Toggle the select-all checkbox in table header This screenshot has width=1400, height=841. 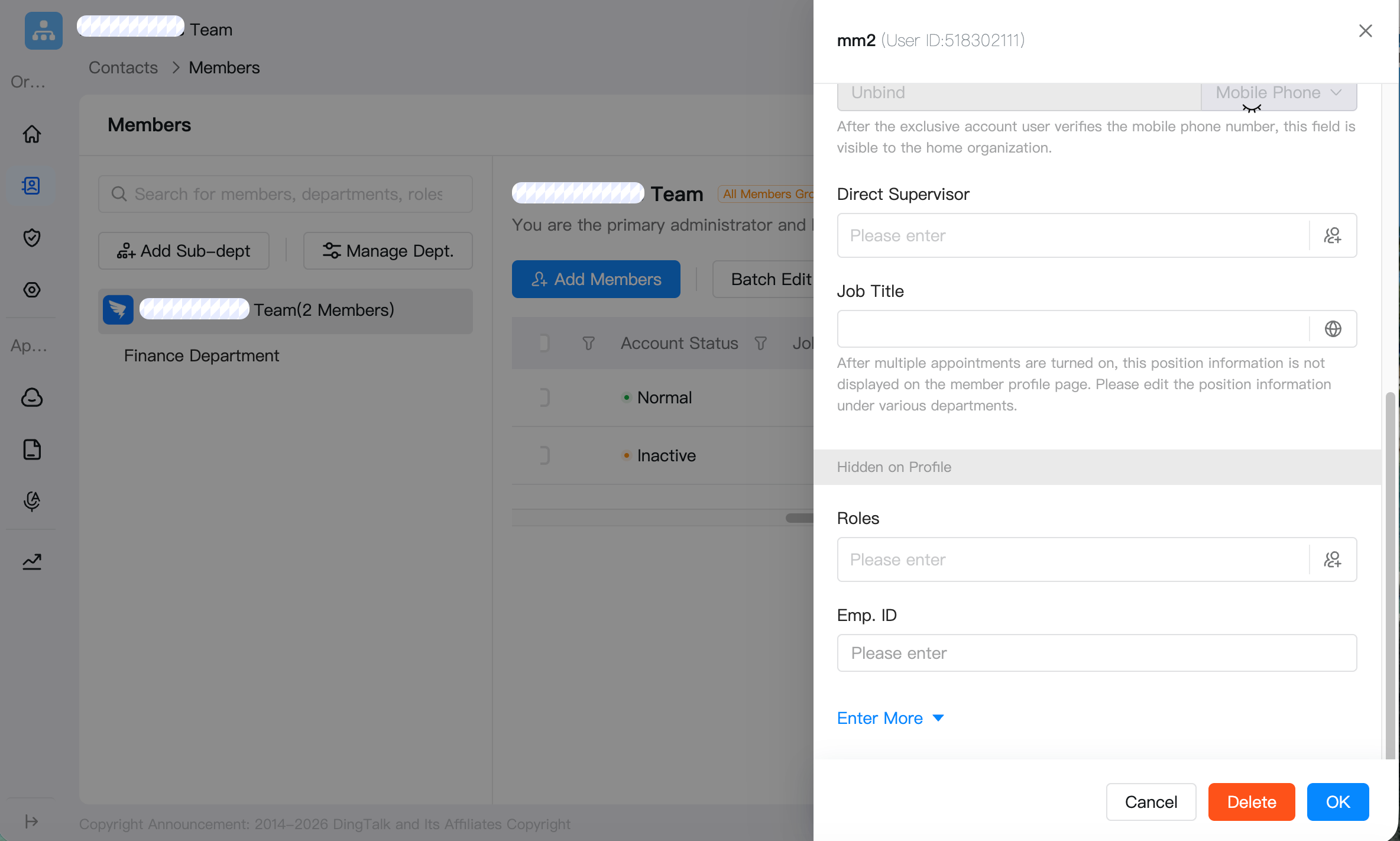pyautogui.click(x=545, y=343)
